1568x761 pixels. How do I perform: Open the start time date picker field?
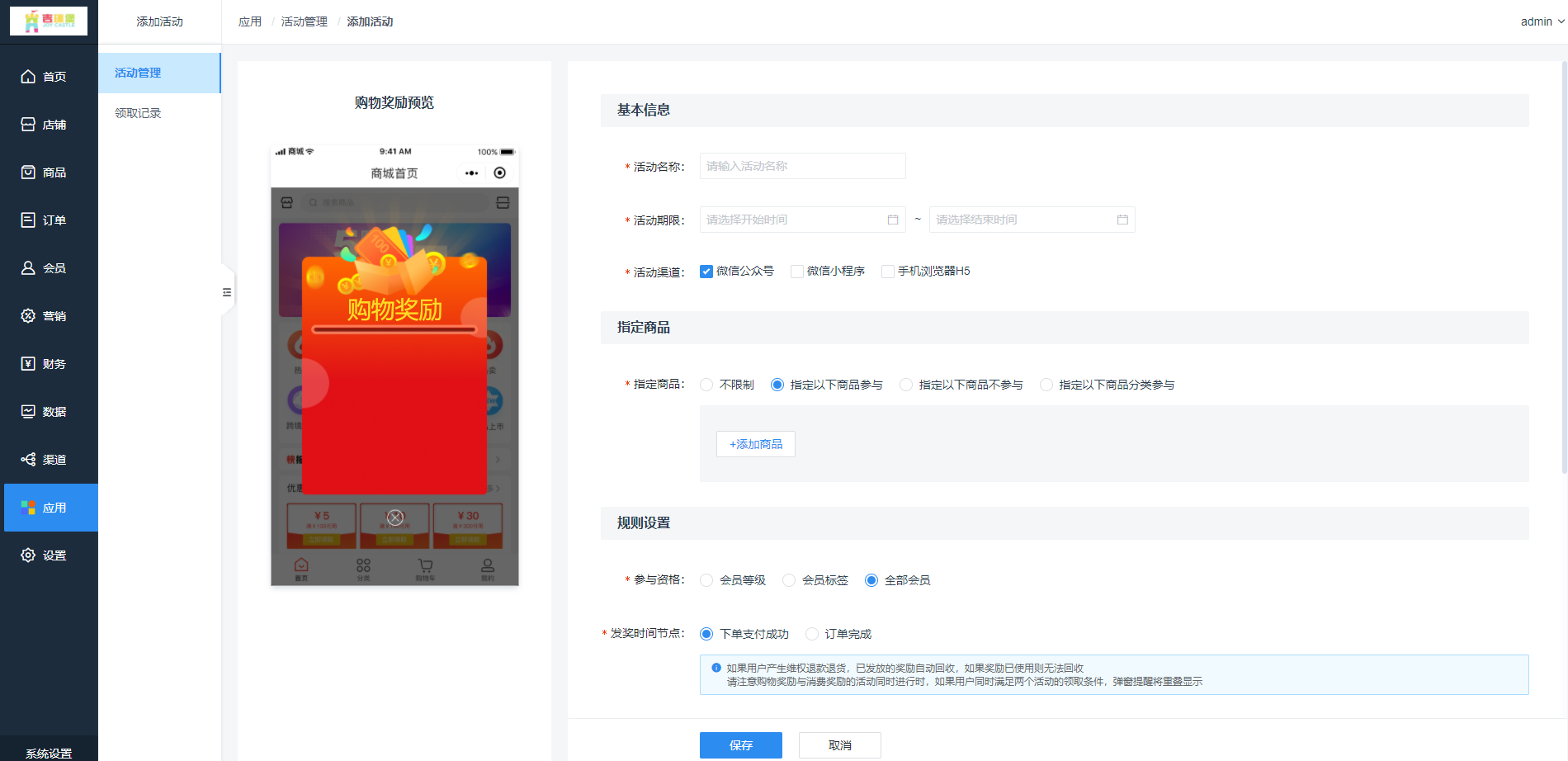point(803,220)
